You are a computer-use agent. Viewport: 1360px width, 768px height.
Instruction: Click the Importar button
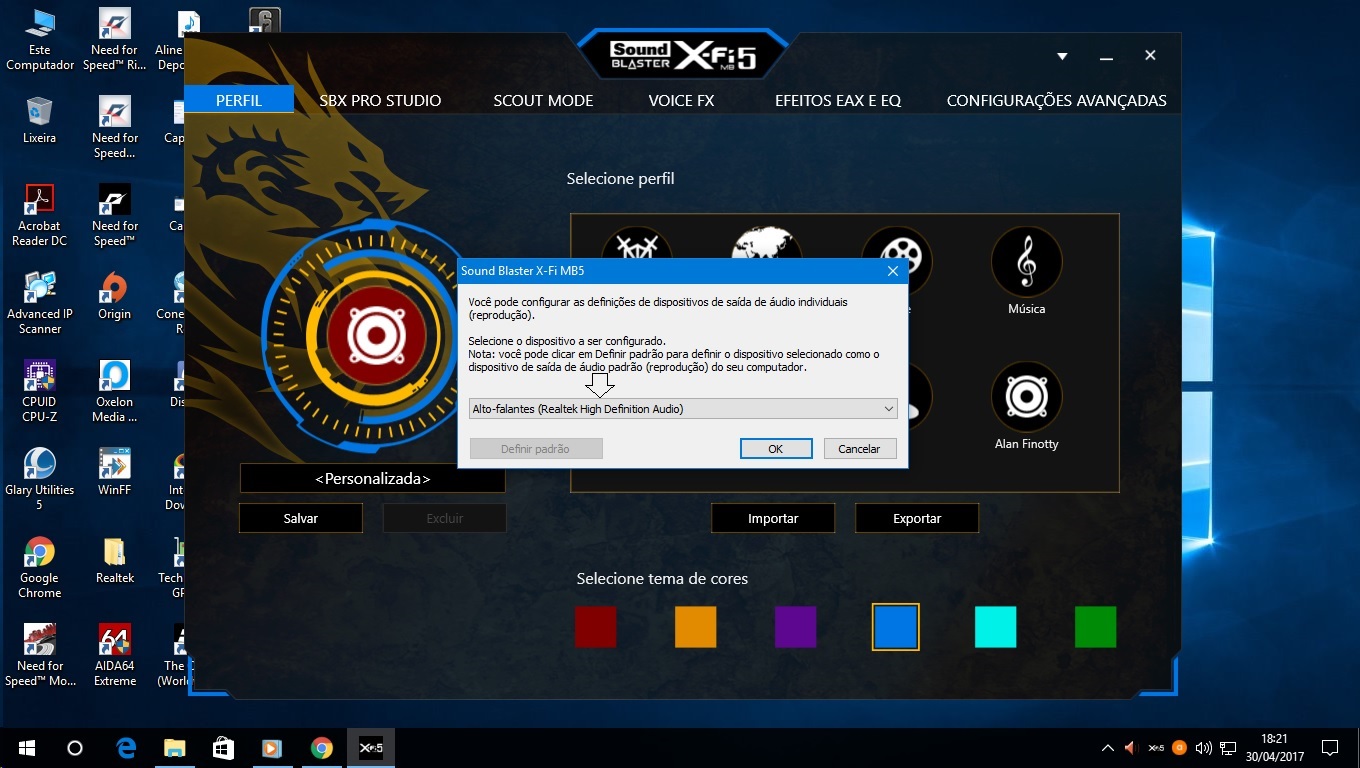(x=773, y=518)
